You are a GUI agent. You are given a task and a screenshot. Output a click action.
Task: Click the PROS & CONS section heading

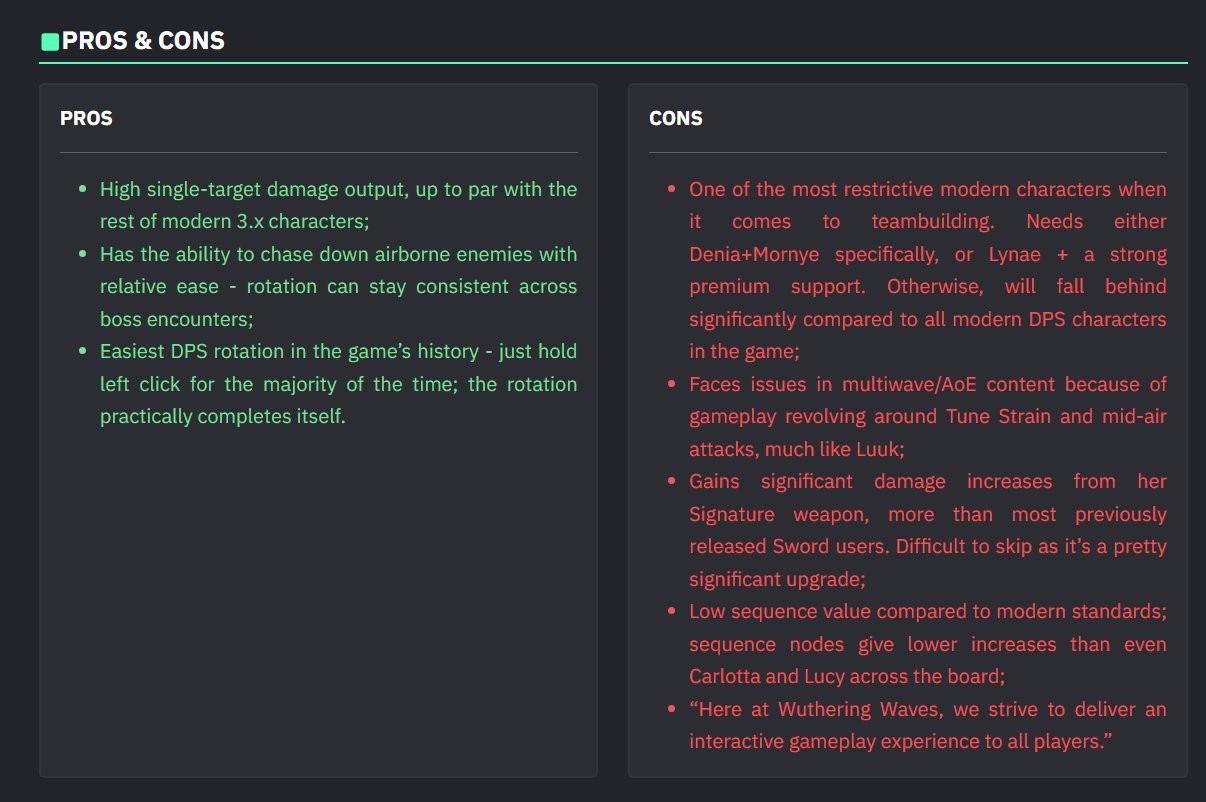pos(143,41)
